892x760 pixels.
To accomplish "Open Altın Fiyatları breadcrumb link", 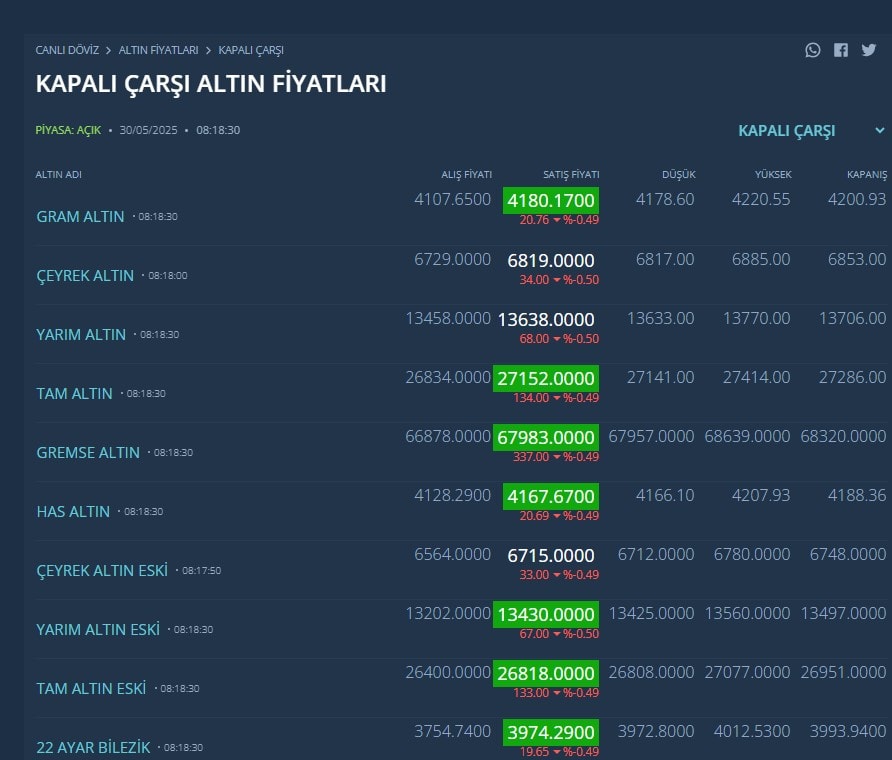I will coord(159,50).
